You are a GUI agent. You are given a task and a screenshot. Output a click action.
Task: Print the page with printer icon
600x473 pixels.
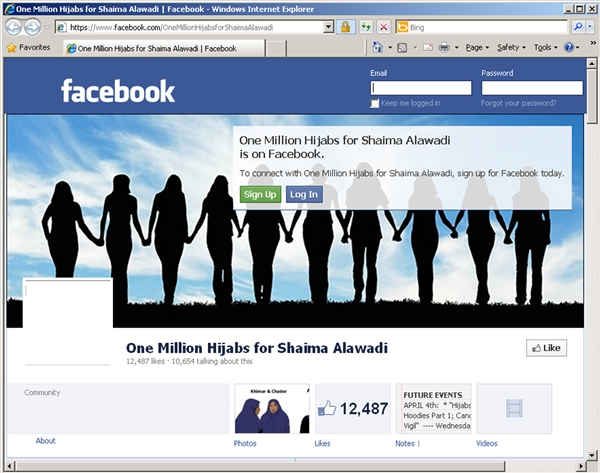pos(444,47)
